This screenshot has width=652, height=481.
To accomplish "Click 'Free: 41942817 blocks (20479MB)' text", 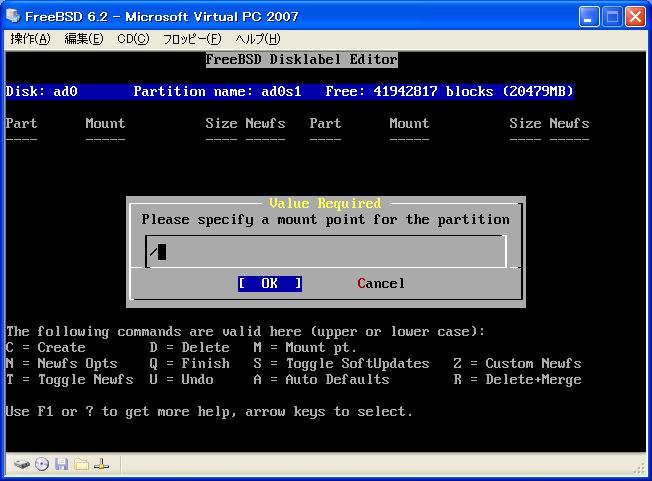I will click(x=449, y=91).
